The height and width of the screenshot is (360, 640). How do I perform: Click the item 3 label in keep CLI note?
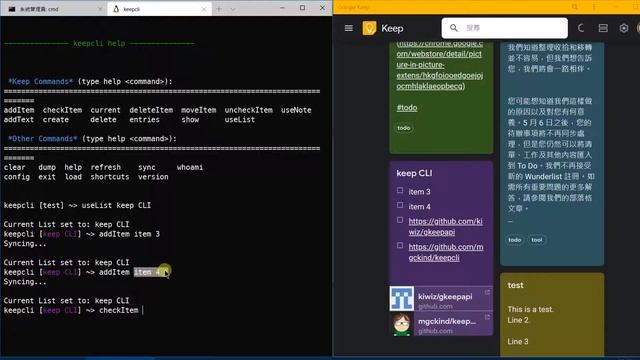pos(420,191)
